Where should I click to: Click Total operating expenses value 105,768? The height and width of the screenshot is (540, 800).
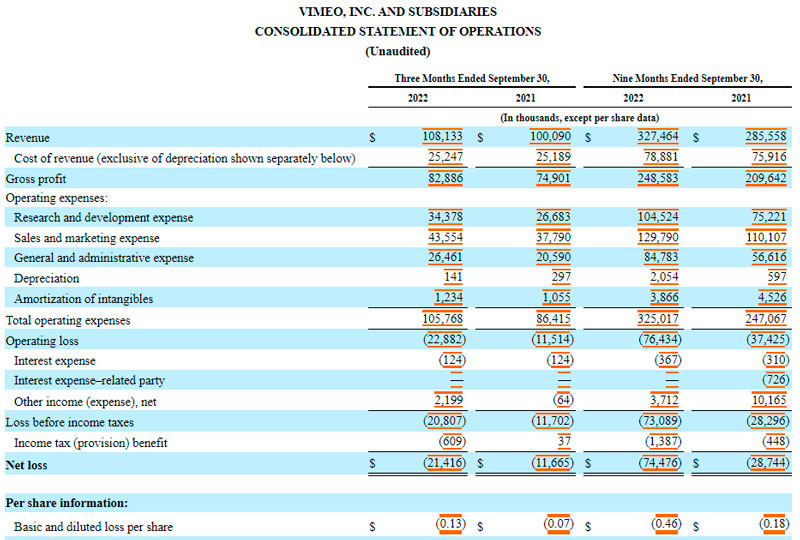pos(442,318)
